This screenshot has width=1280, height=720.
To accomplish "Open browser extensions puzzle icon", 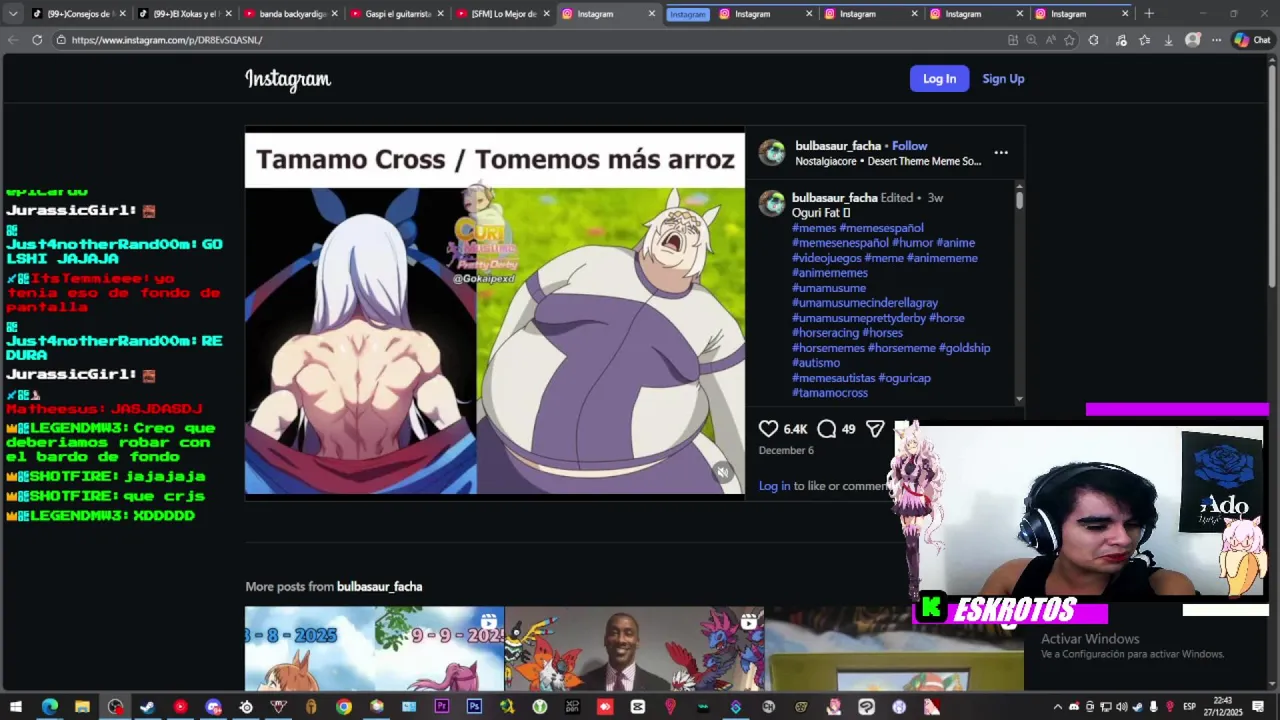I will point(1093,40).
